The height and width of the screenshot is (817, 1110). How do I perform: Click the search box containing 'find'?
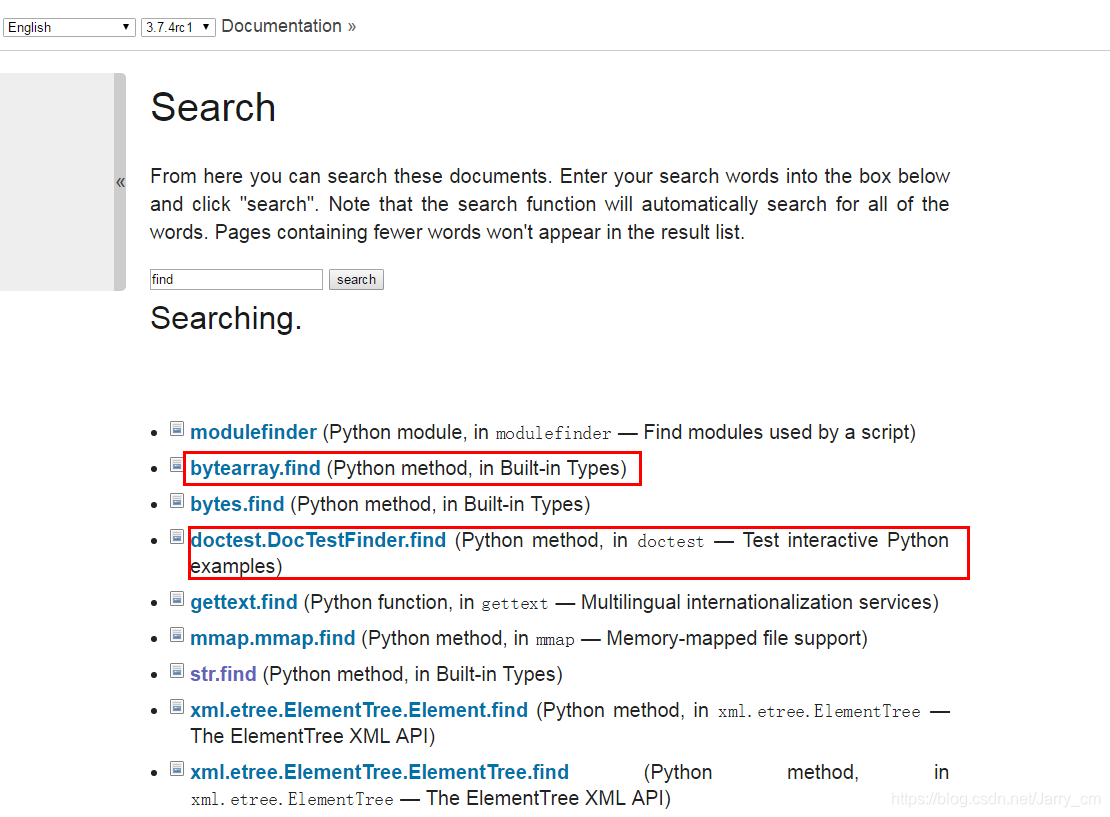[x=236, y=280]
